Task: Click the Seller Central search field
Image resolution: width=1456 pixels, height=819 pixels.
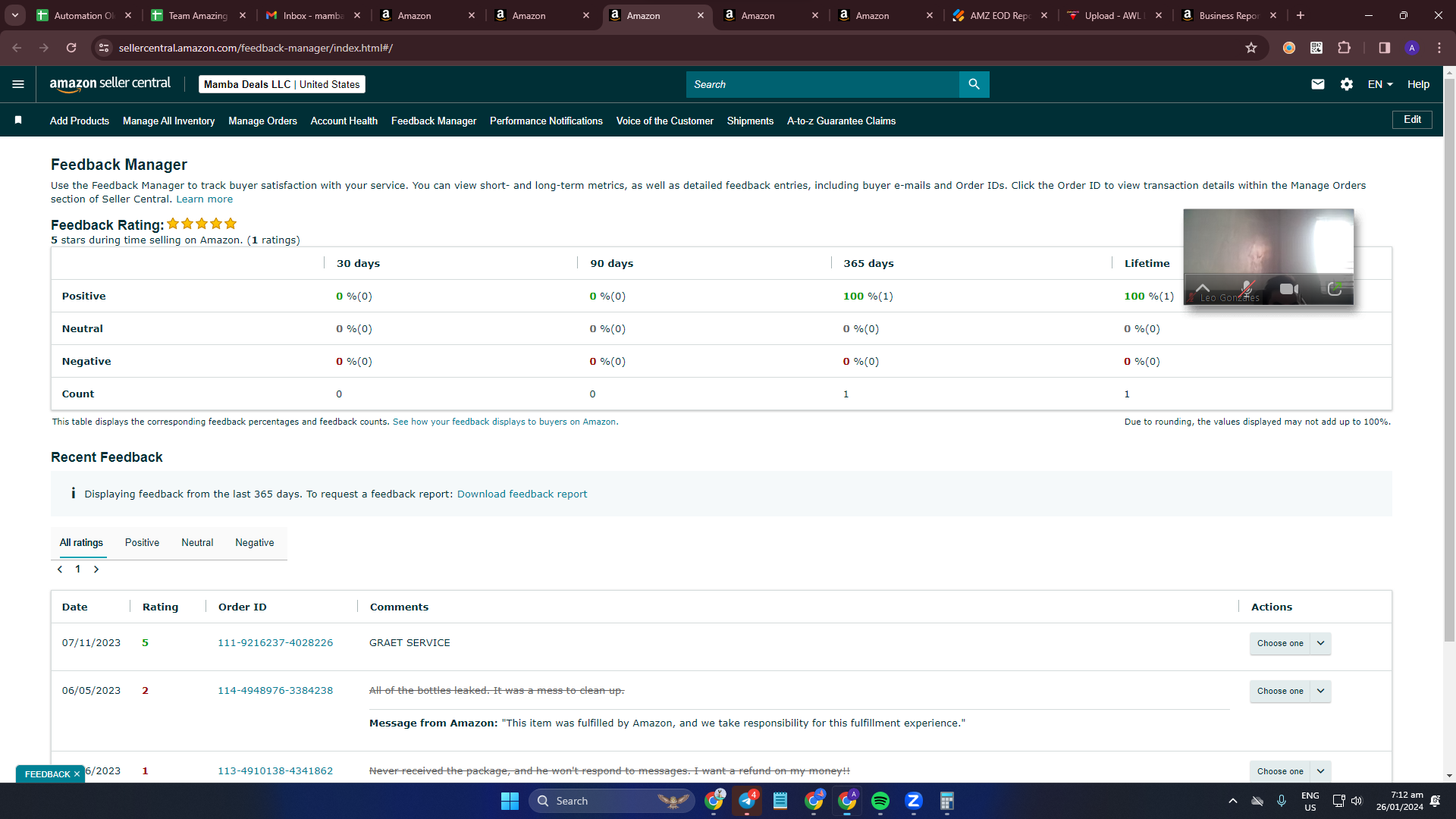Action: [x=823, y=84]
